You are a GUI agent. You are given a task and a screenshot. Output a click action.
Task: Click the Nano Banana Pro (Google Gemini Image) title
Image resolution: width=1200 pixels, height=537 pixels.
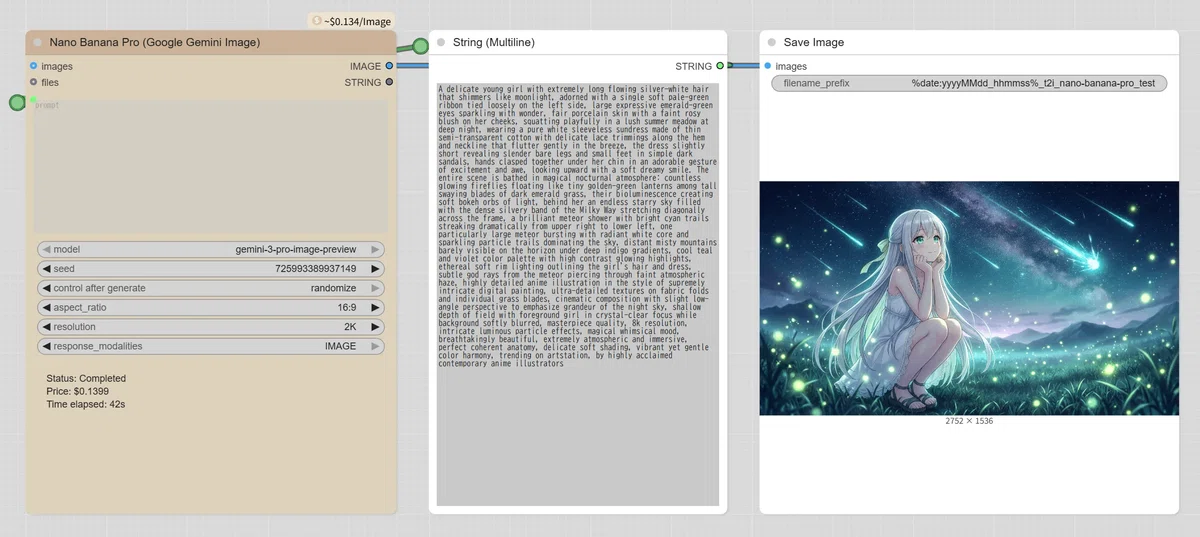(155, 43)
